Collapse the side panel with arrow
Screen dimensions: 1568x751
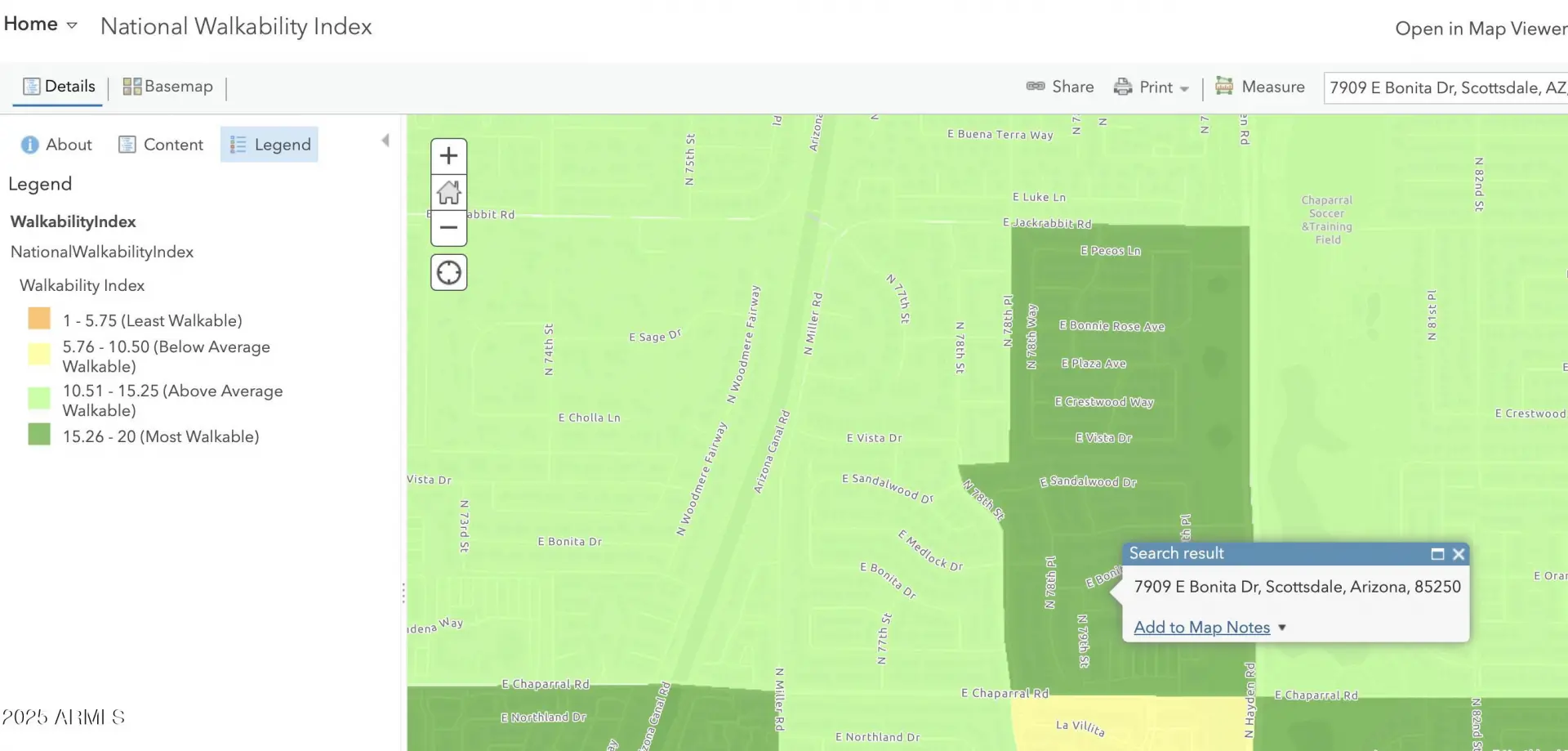(385, 141)
